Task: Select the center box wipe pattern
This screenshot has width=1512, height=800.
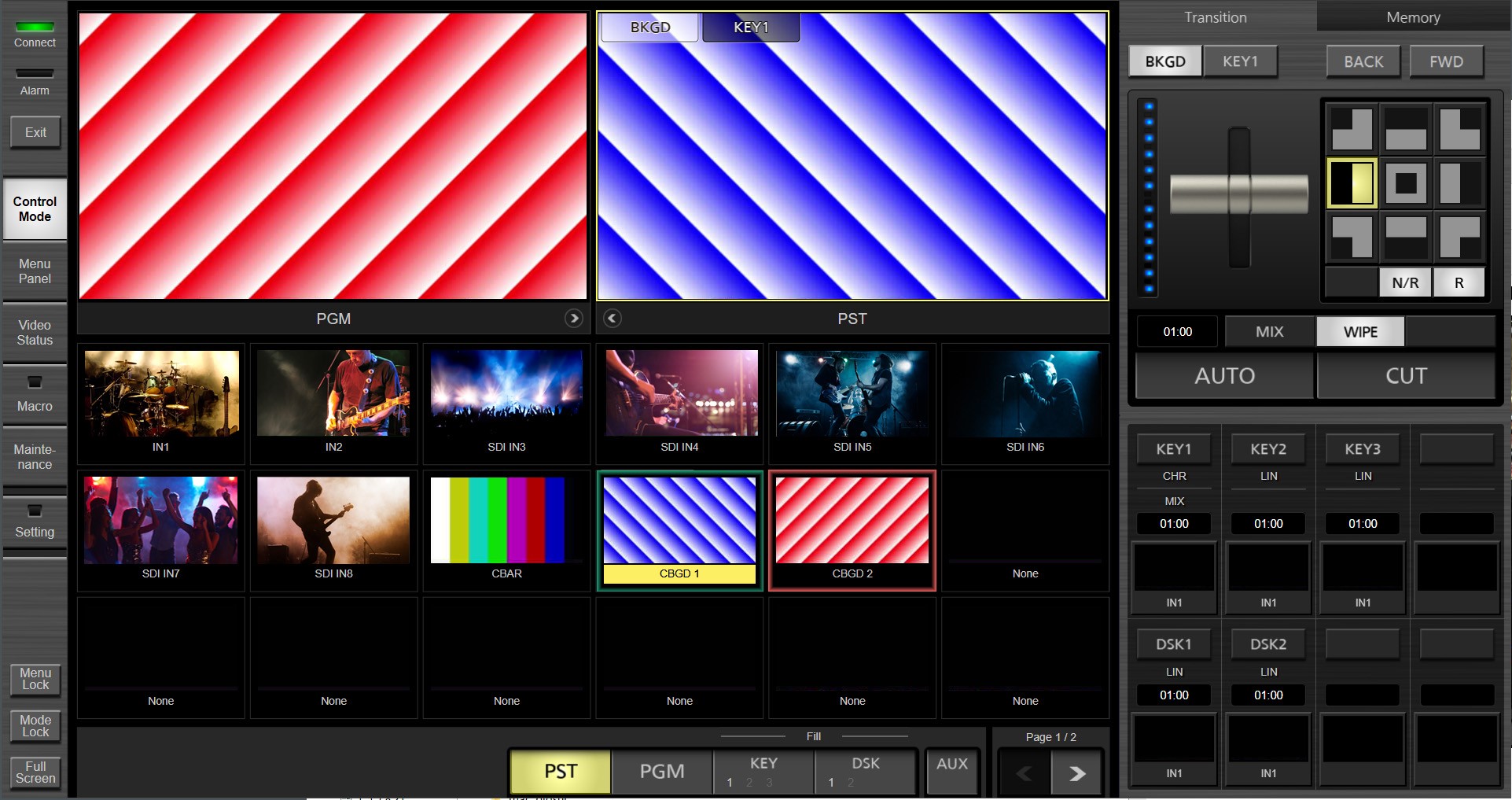Action: (x=1405, y=183)
